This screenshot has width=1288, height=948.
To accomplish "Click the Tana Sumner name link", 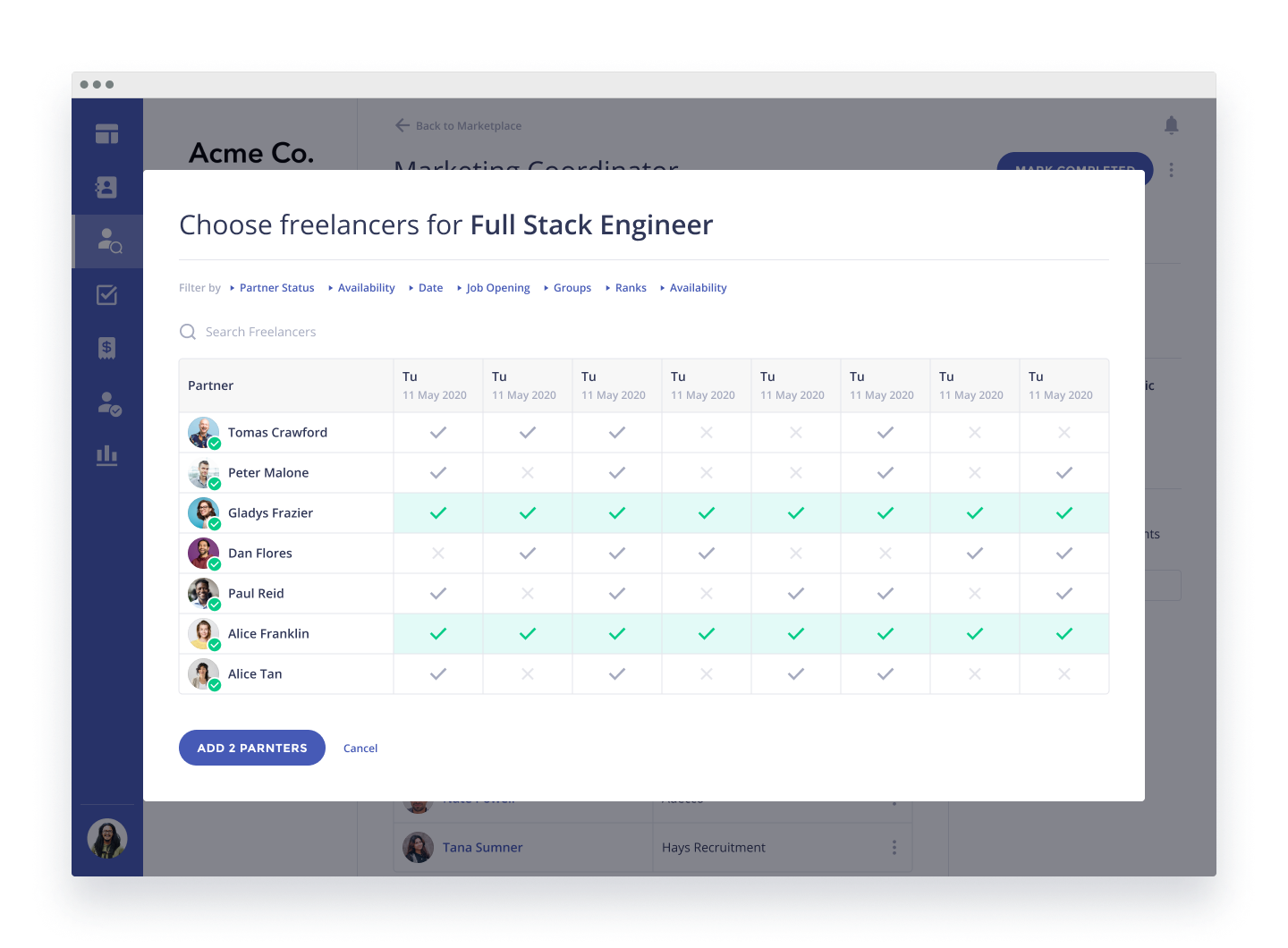I will click(x=482, y=847).
